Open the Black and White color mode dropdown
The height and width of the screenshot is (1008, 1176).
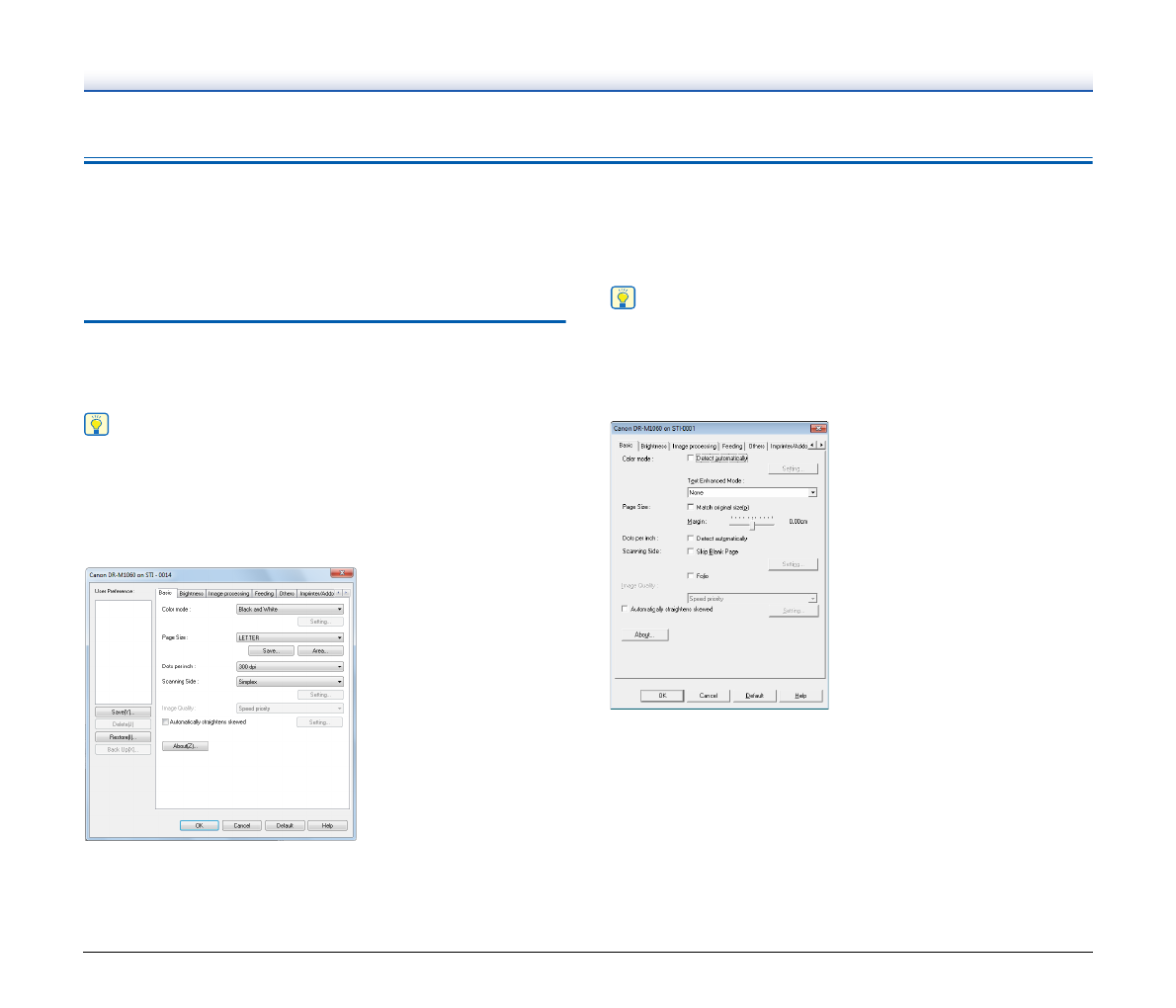pyautogui.click(x=290, y=610)
